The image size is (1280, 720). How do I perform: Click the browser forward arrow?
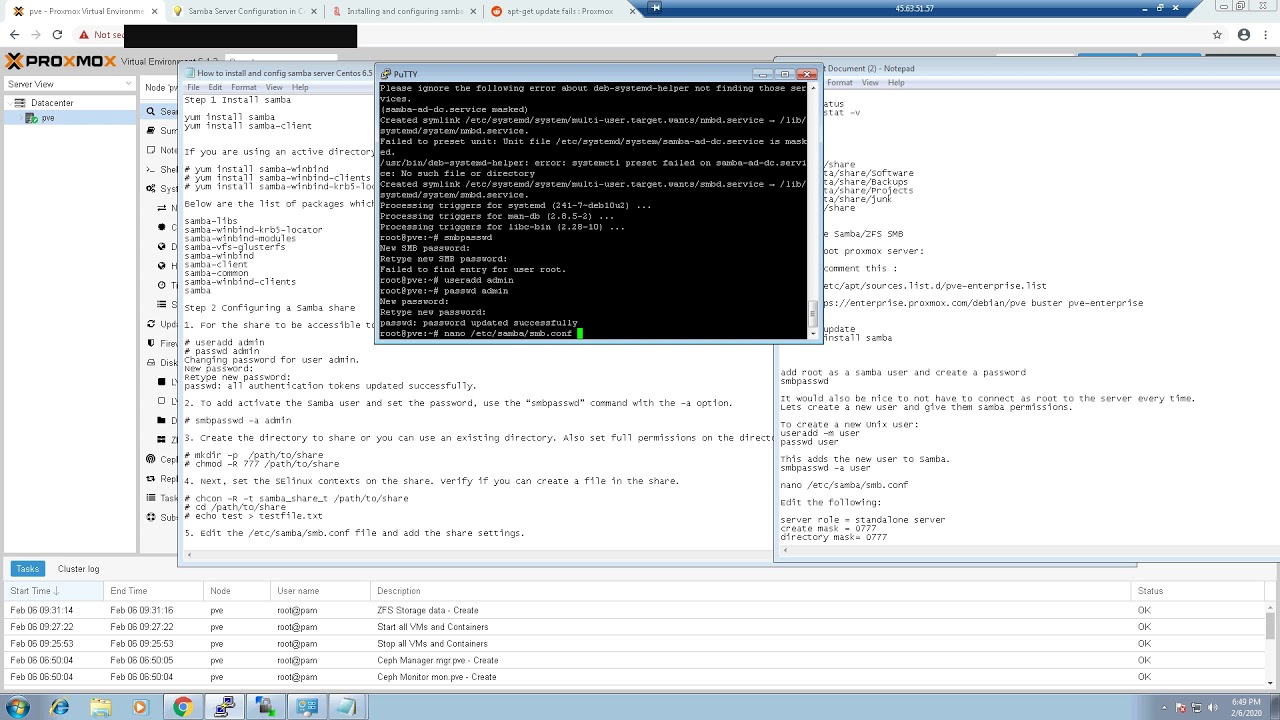[35, 35]
